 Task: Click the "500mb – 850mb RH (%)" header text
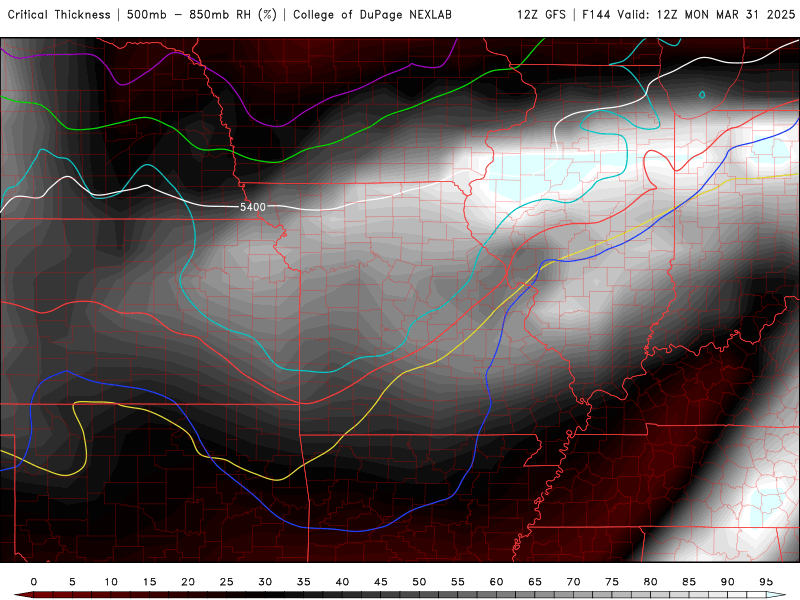tap(202, 15)
